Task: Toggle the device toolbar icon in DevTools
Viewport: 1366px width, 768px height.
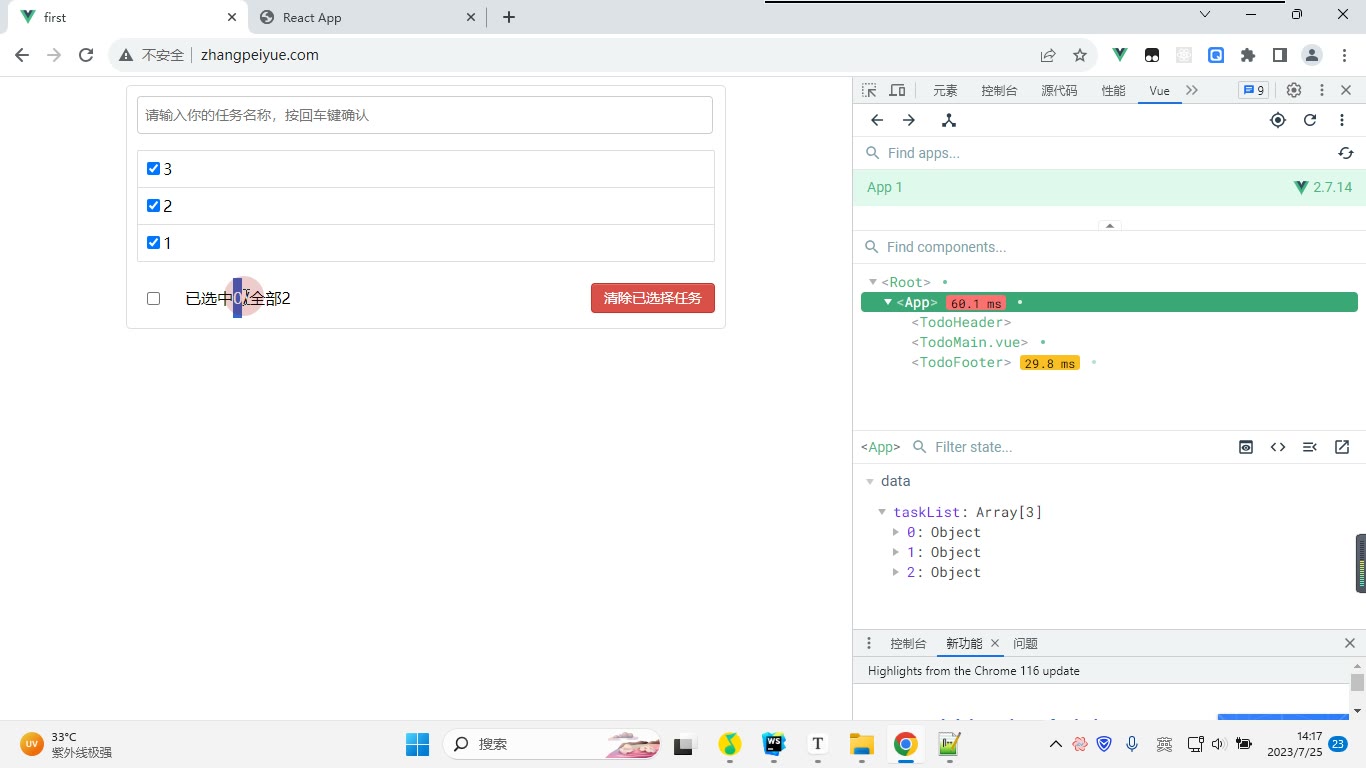Action: point(897,90)
